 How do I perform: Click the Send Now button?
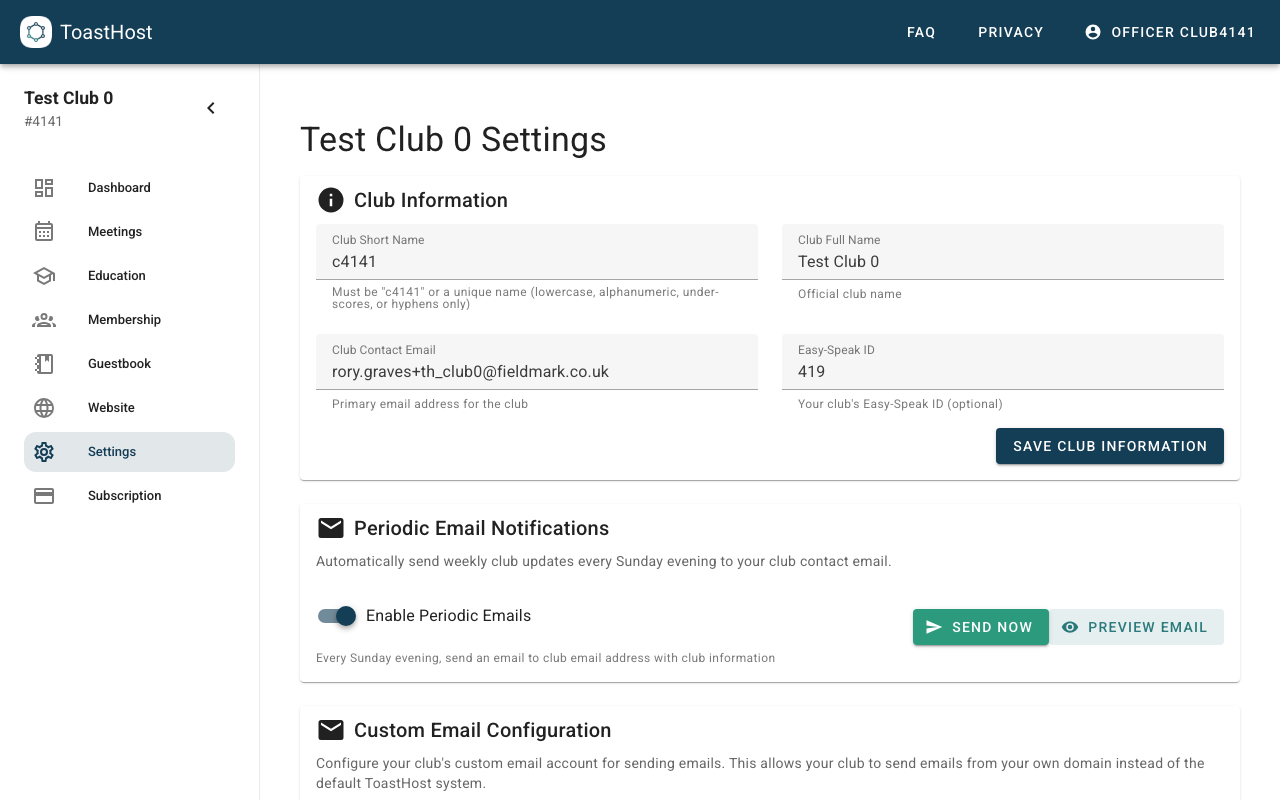[980, 627]
